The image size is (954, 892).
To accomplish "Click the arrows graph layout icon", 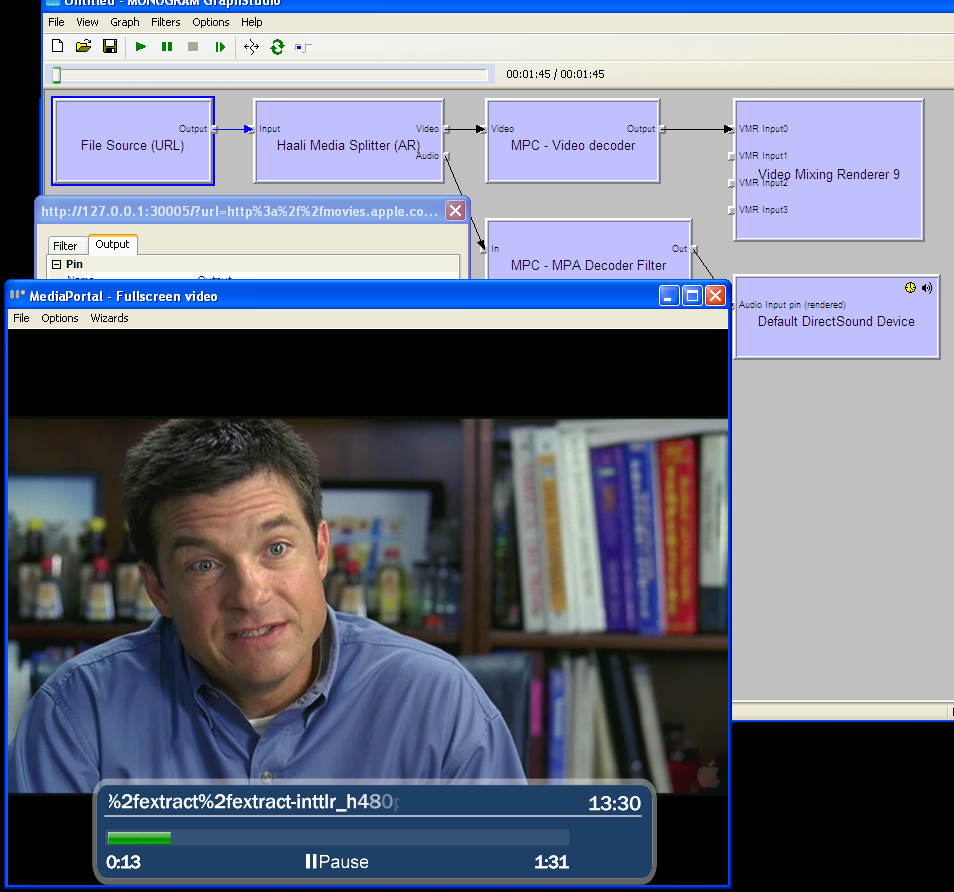I will click(x=251, y=46).
